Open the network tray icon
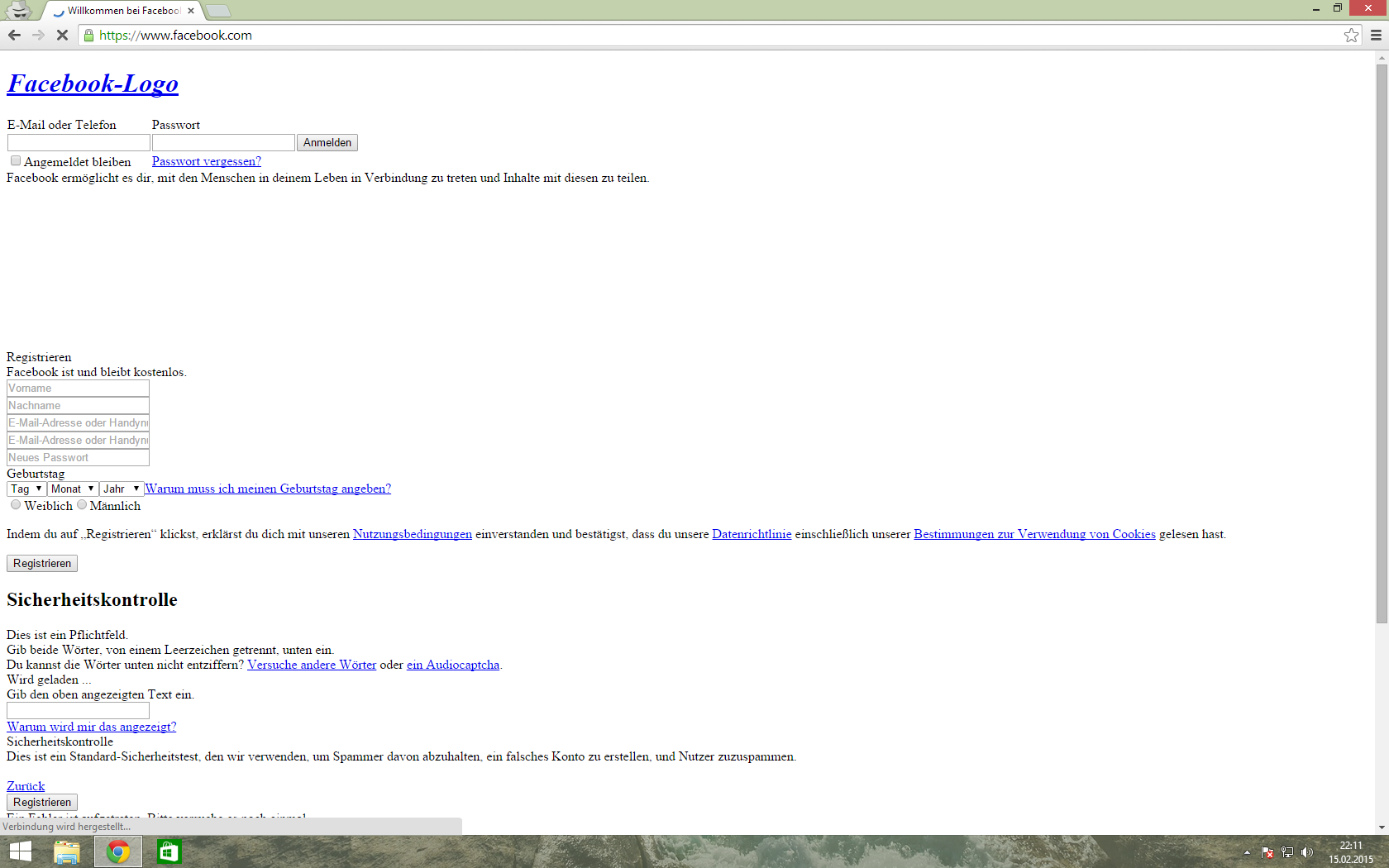Image resolution: width=1389 pixels, height=868 pixels. 1287,852
